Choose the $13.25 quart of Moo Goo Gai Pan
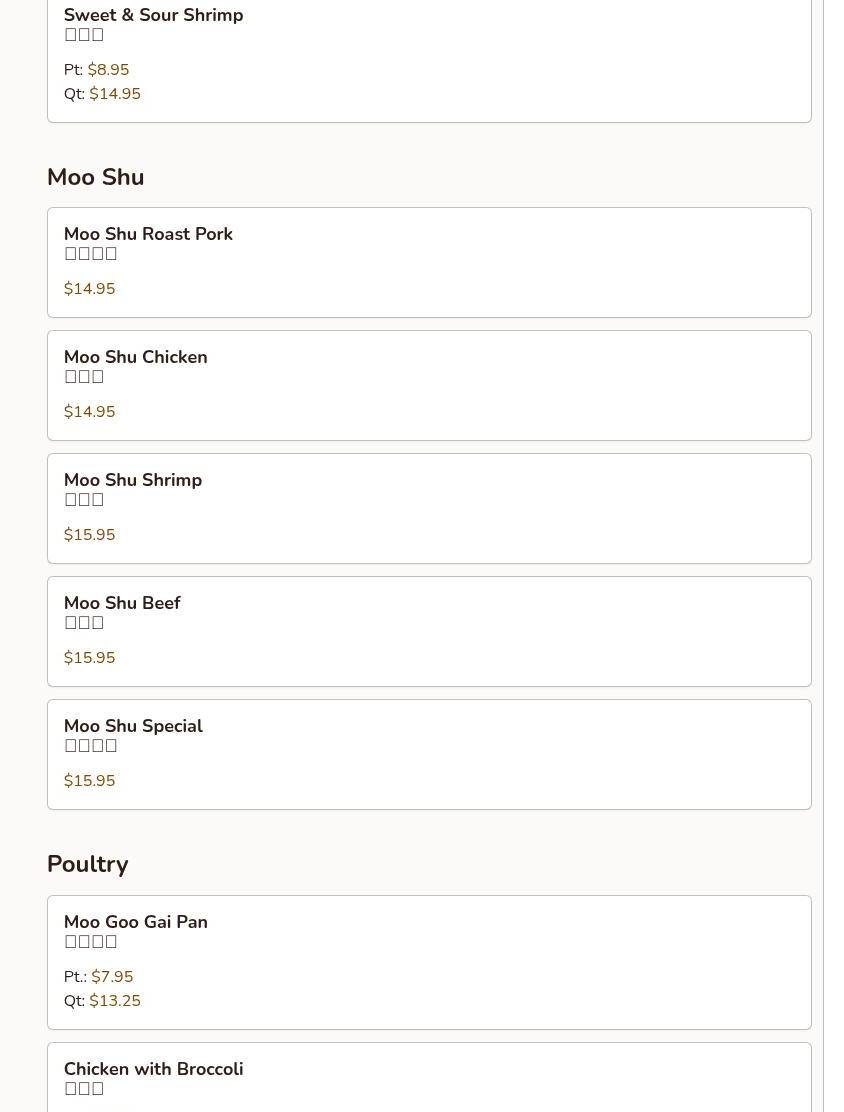The height and width of the screenshot is (1112, 844). 115,1001
